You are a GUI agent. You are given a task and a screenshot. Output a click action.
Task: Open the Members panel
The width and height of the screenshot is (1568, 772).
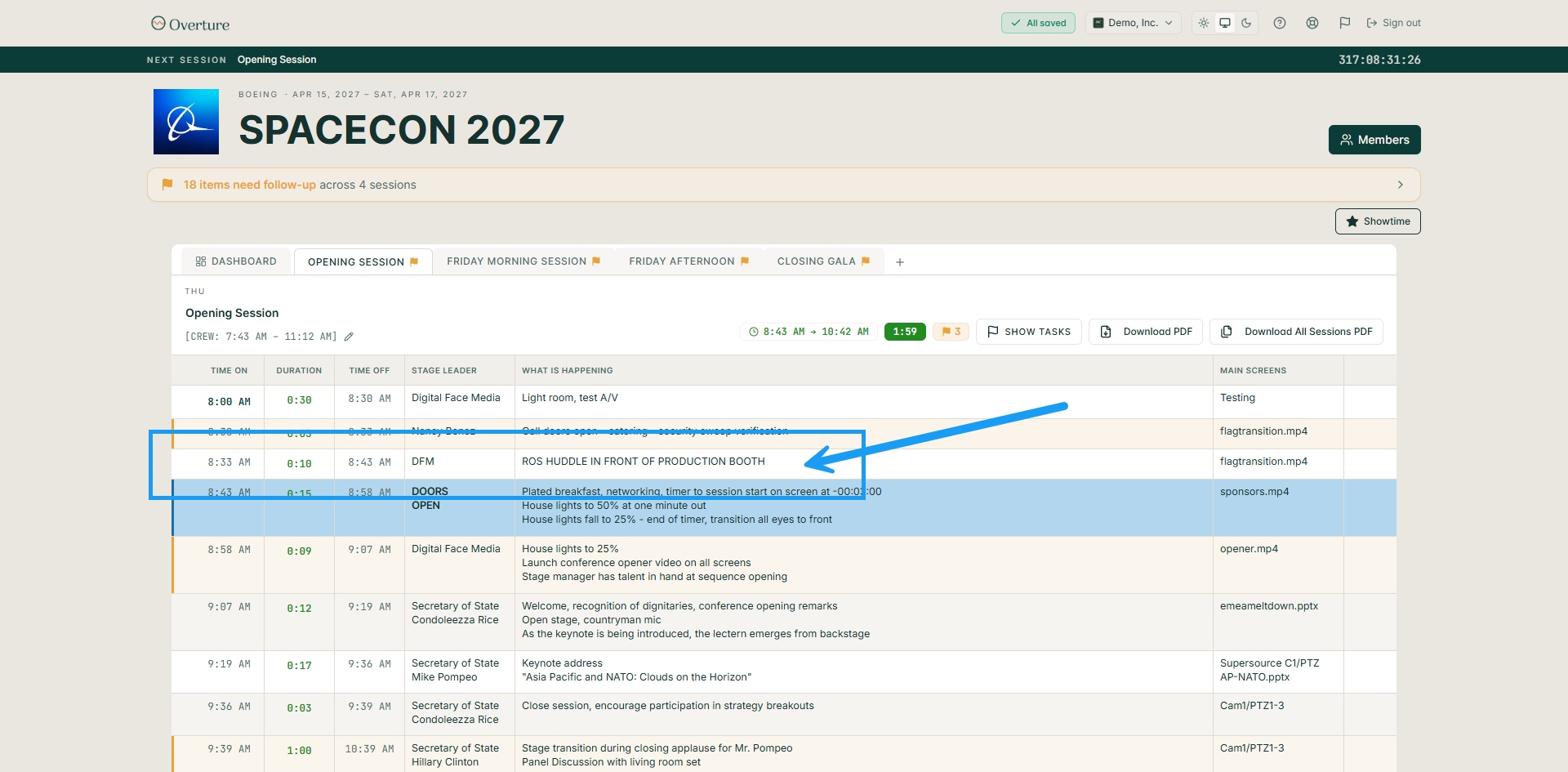click(1374, 140)
